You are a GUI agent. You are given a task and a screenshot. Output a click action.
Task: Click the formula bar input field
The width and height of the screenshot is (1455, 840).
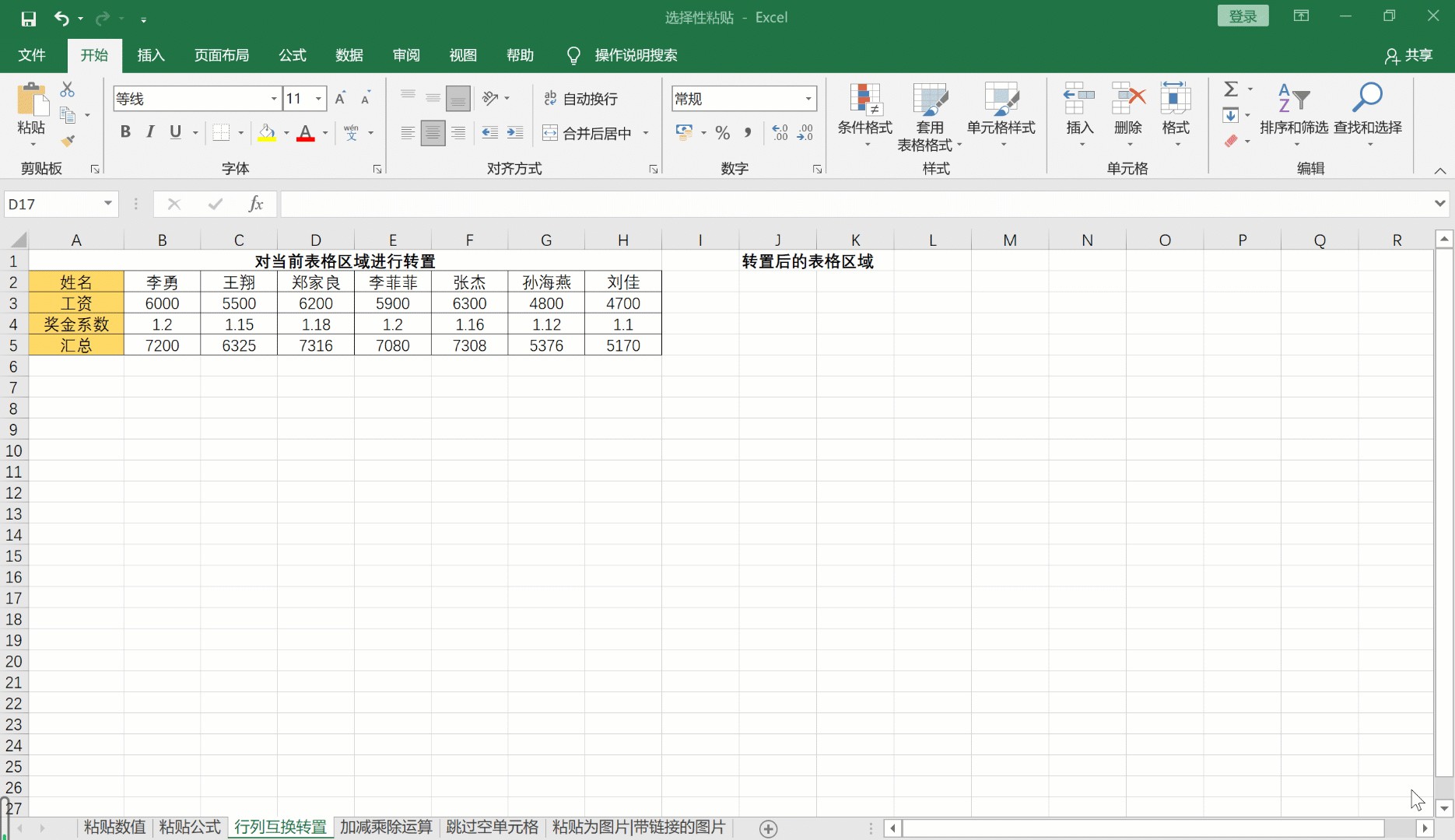pyautogui.click(x=856, y=204)
